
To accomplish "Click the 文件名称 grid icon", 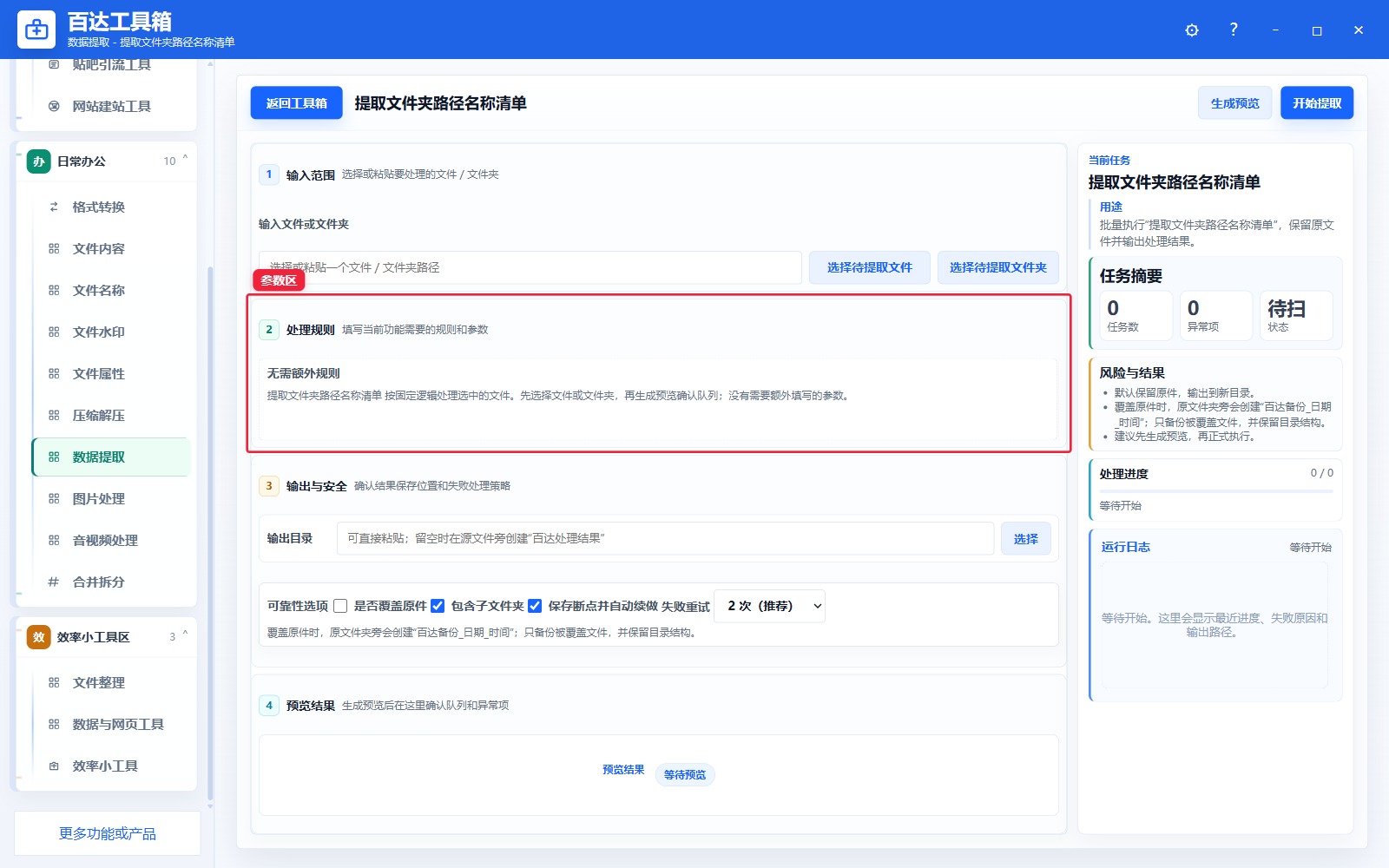I will click(54, 290).
